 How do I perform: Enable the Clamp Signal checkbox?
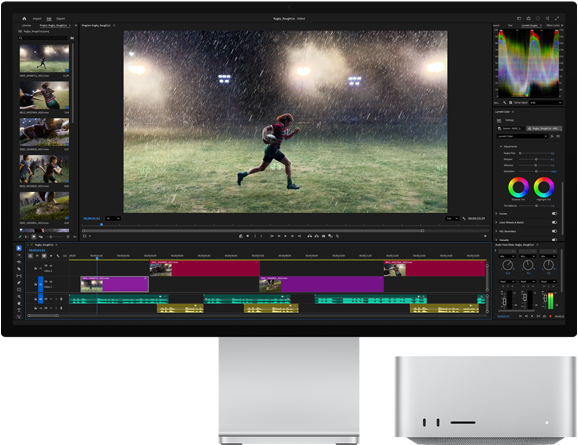click(511, 102)
